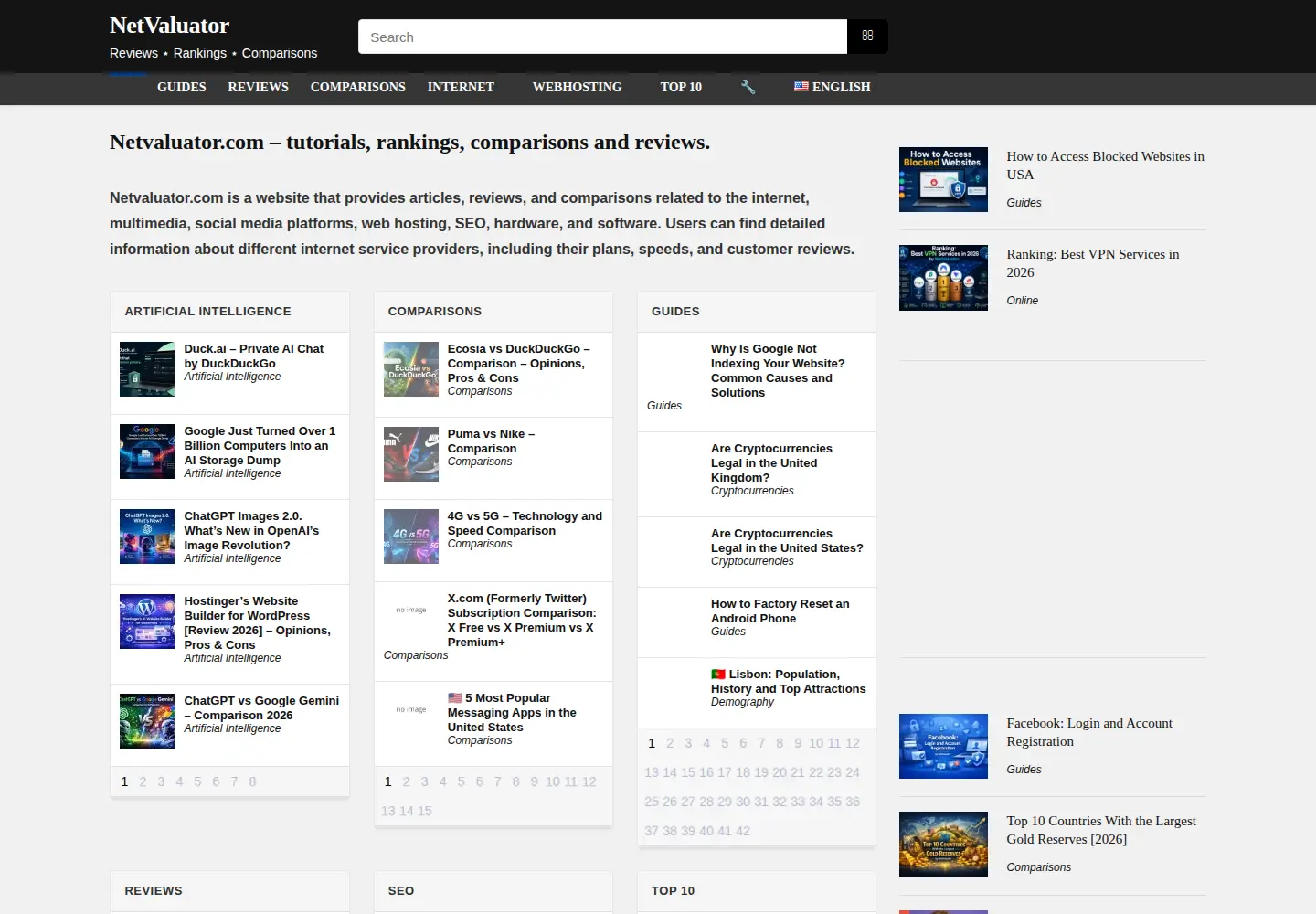Go to page 2 of Artificial Intelligence list

pyautogui.click(x=143, y=781)
